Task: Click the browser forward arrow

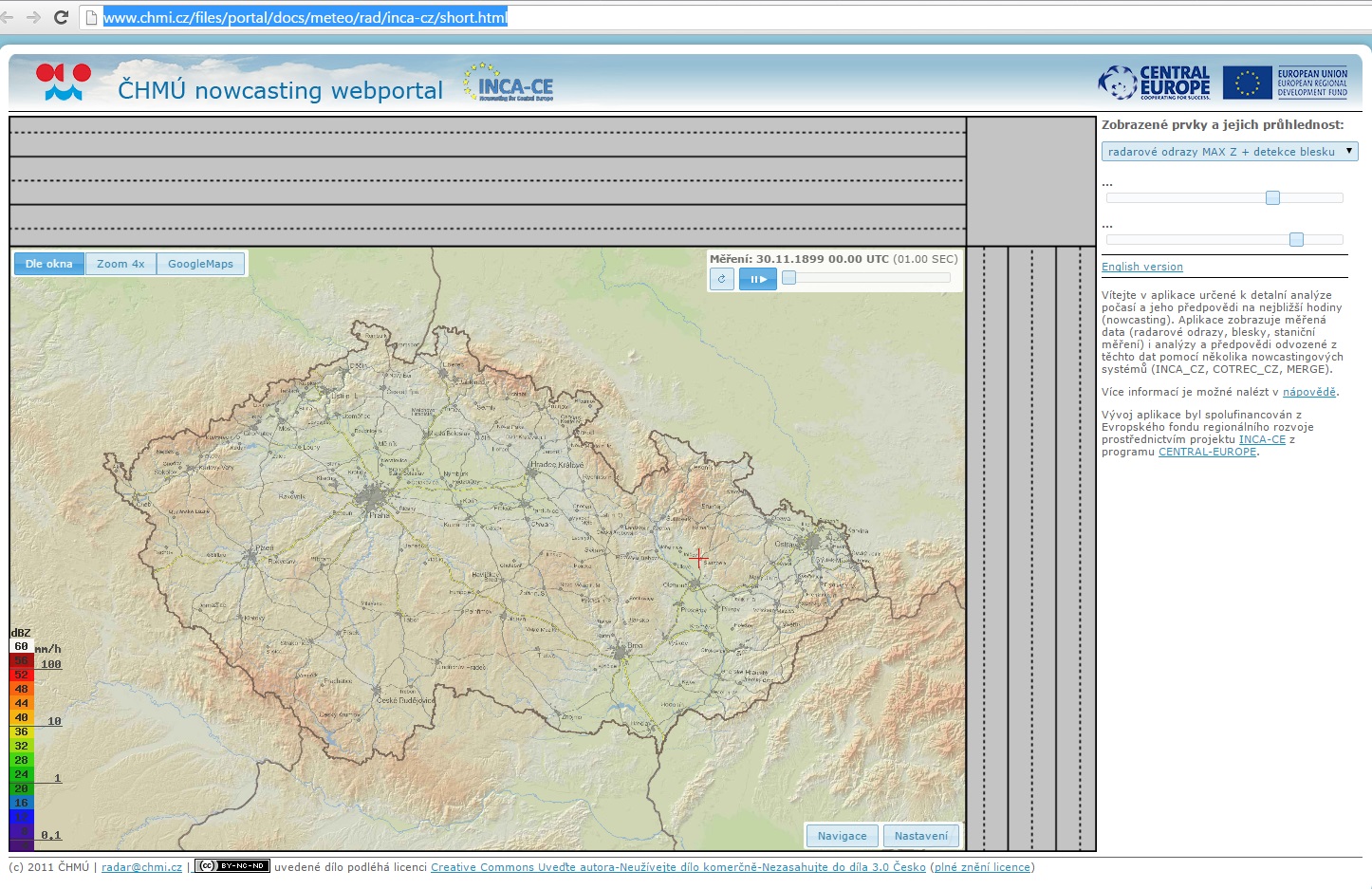Action: pyautogui.click(x=33, y=17)
